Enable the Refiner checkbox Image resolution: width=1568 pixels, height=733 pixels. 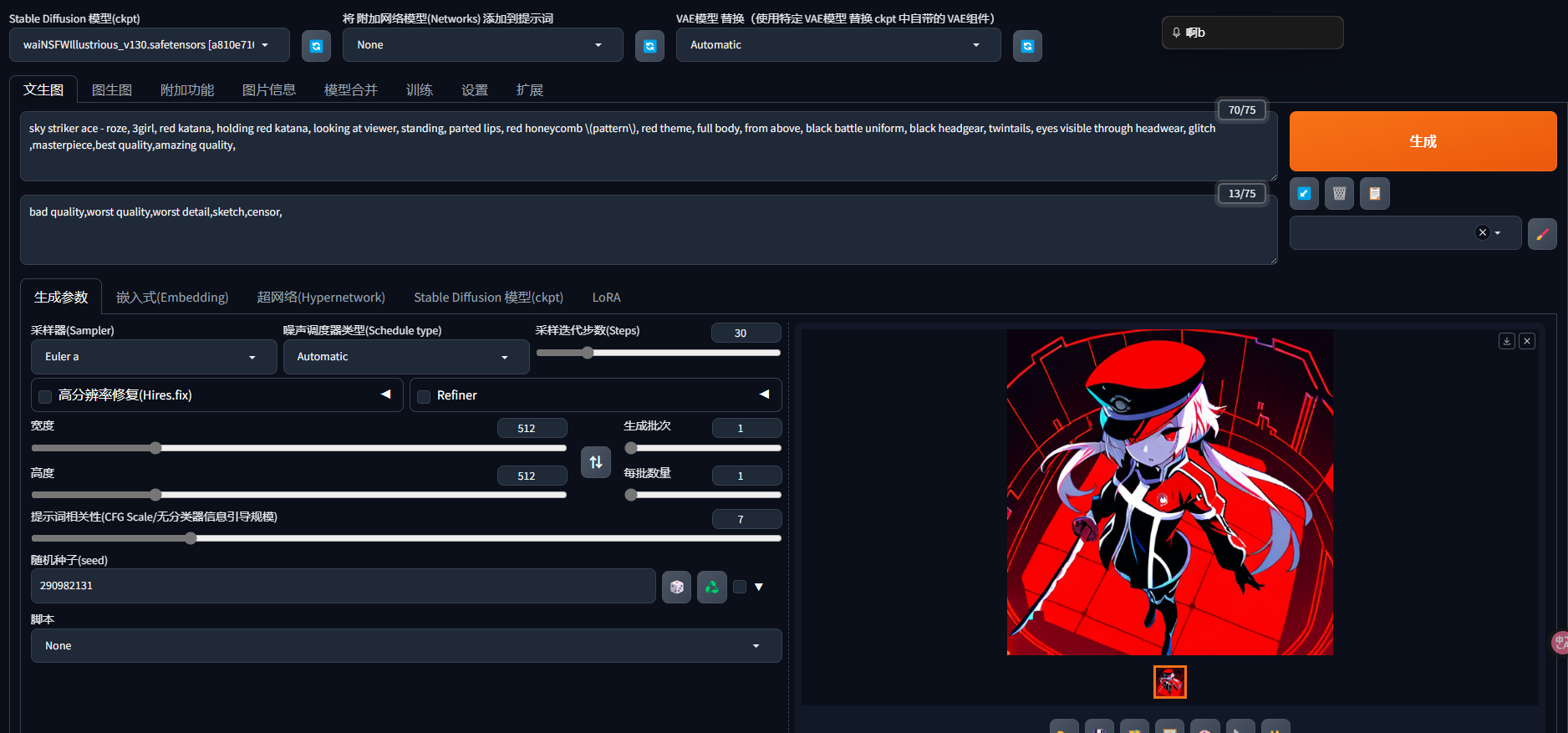click(x=424, y=396)
